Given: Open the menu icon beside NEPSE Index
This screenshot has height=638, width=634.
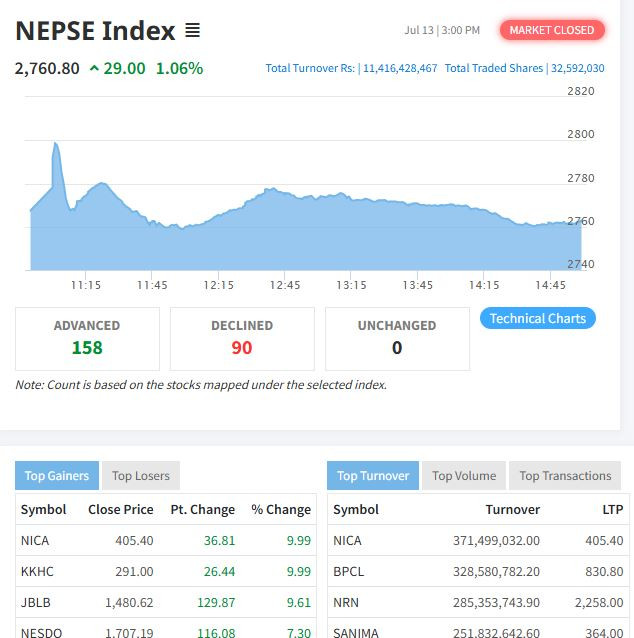Looking at the screenshot, I should (x=193, y=31).
